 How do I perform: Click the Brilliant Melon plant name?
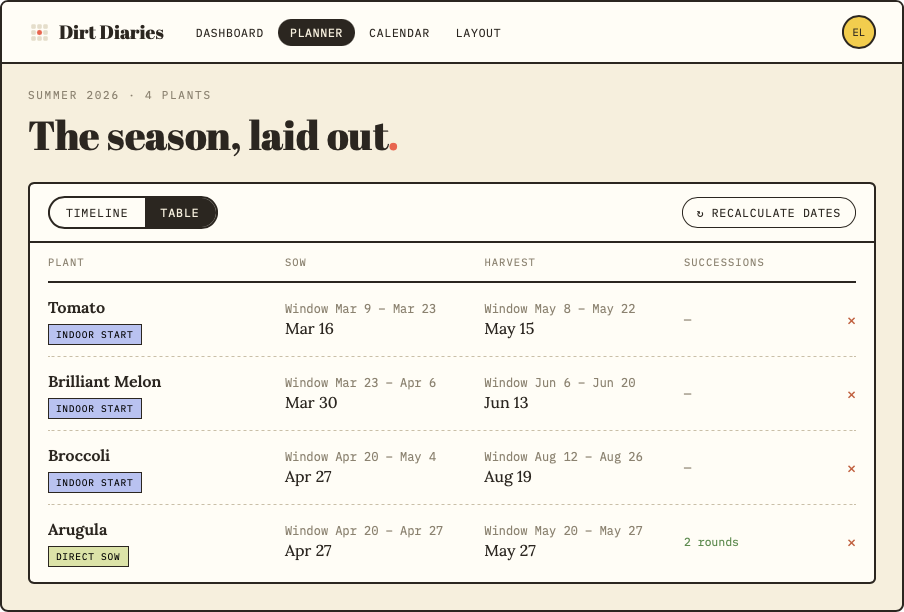tap(104, 381)
